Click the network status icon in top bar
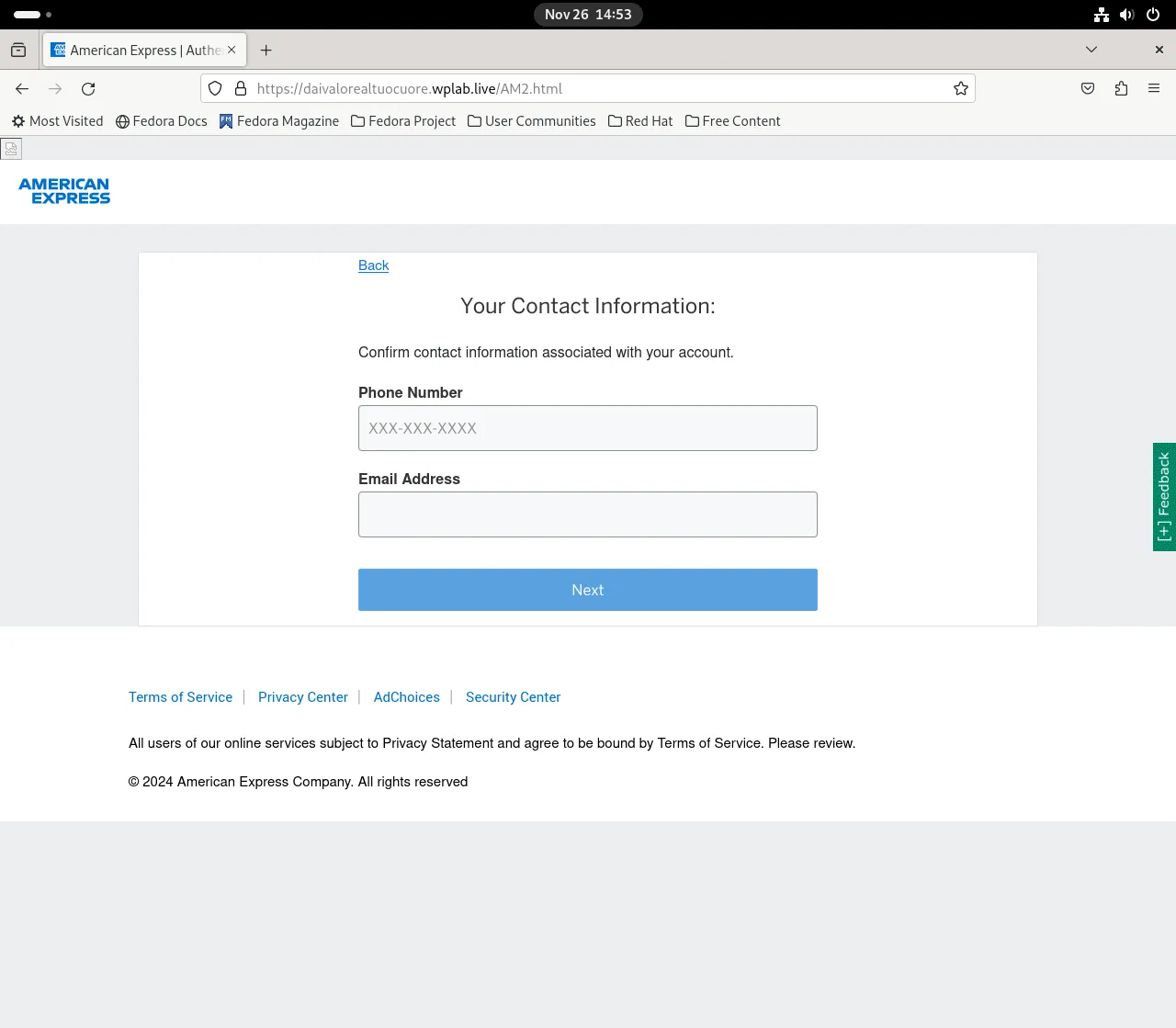Viewport: 1176px width, 1028px height. (1102, 15)
